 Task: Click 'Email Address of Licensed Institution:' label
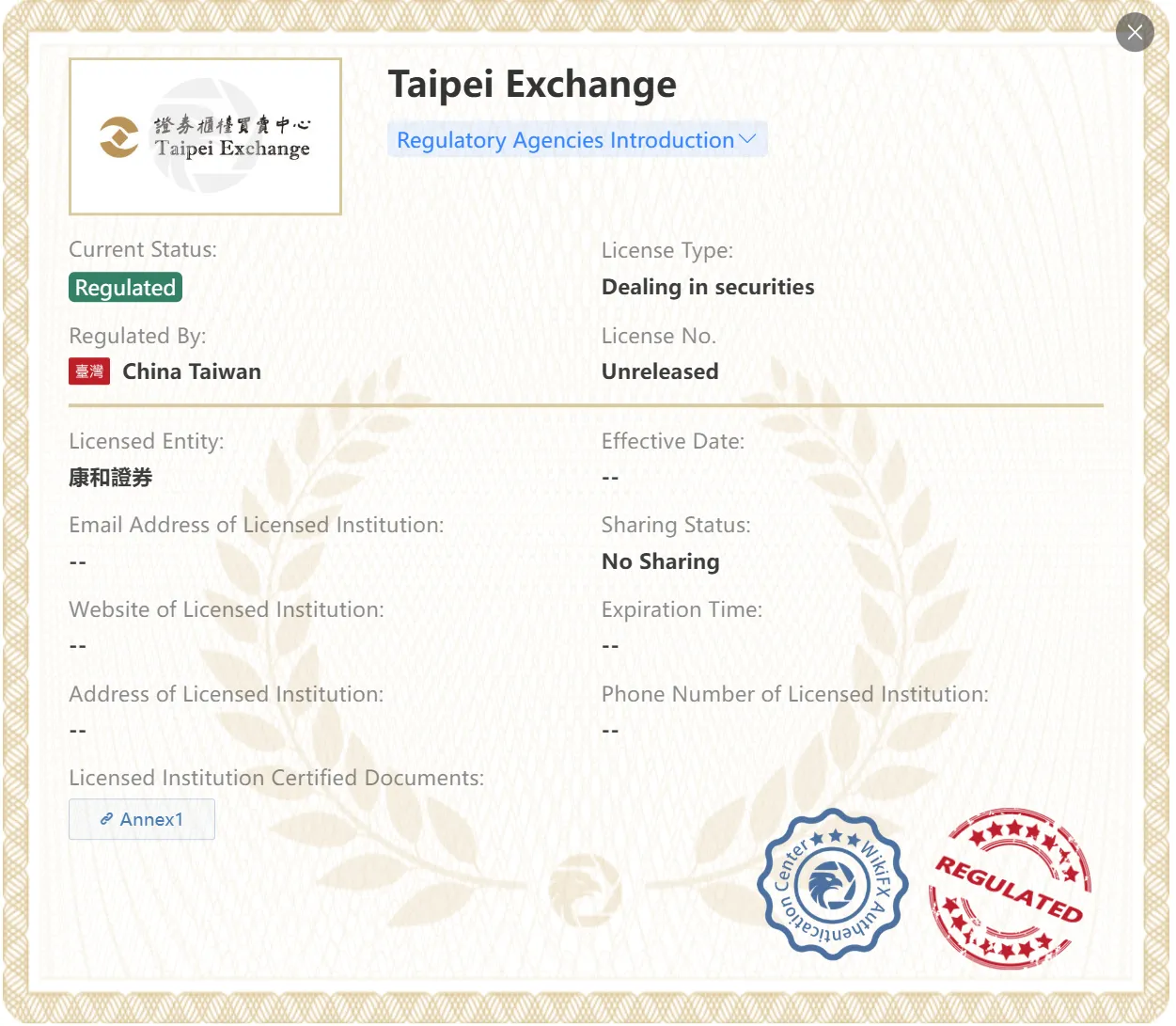(257, 525)
